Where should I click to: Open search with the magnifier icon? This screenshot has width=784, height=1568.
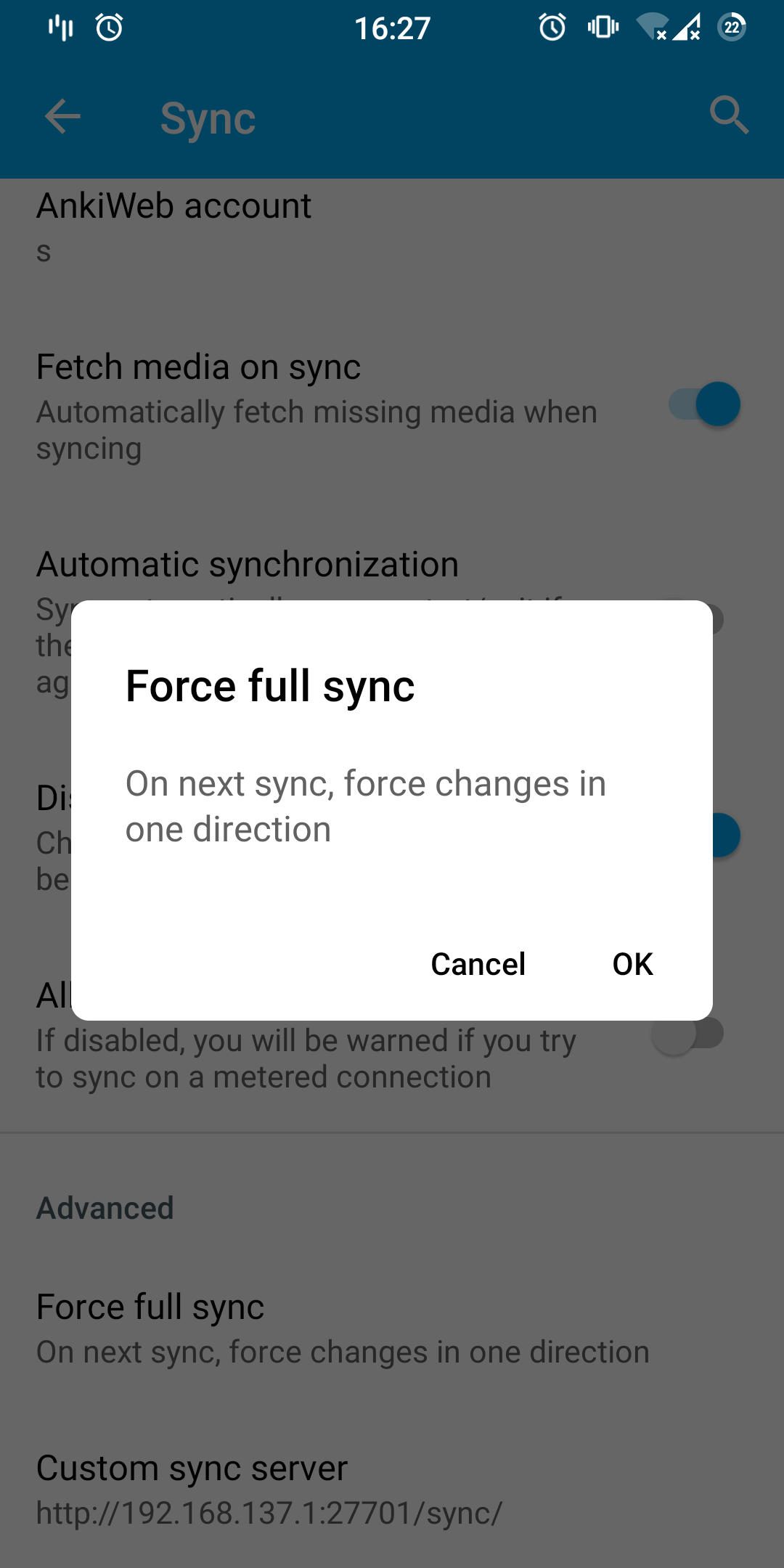coord(729,115)
